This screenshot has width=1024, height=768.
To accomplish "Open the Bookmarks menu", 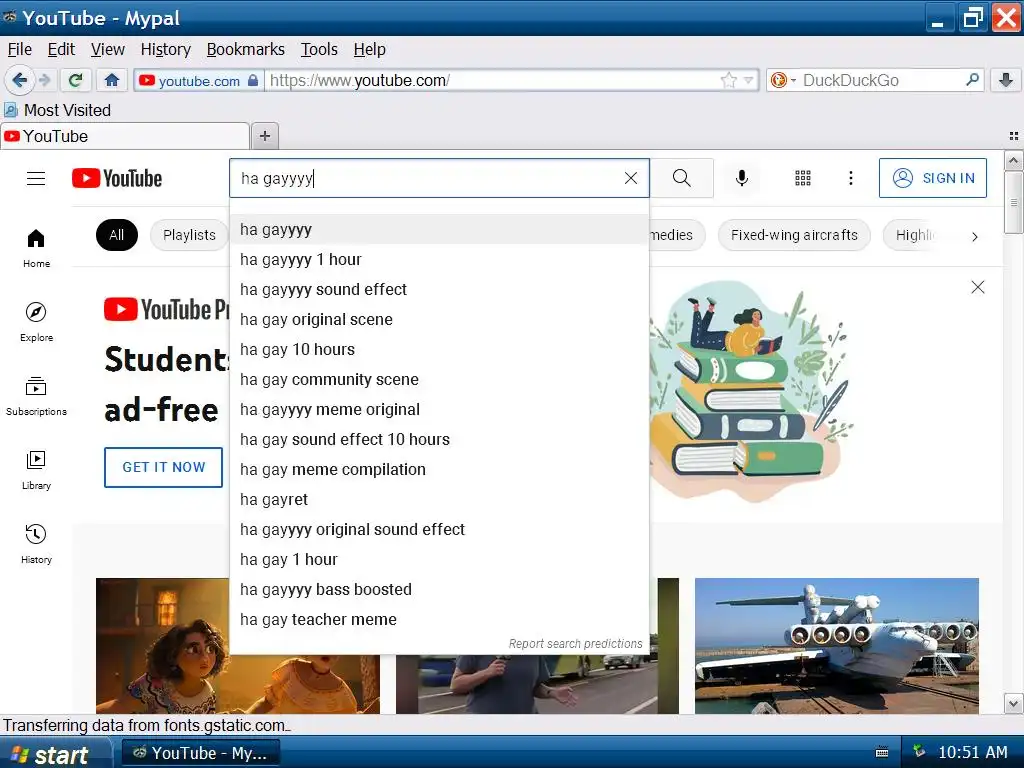I will click(246, 50).
